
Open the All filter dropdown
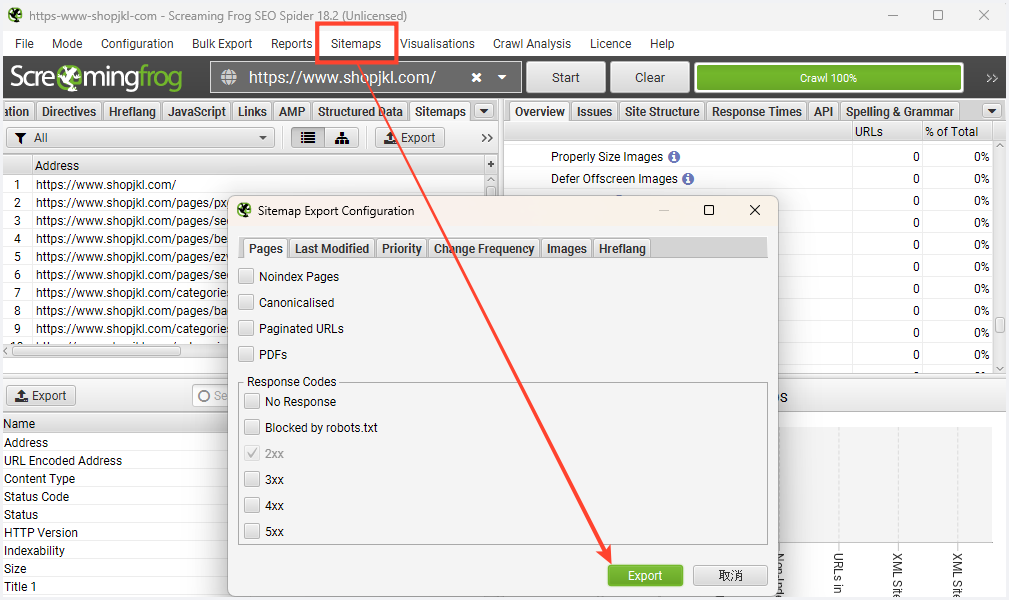click(x=140, y=138)
